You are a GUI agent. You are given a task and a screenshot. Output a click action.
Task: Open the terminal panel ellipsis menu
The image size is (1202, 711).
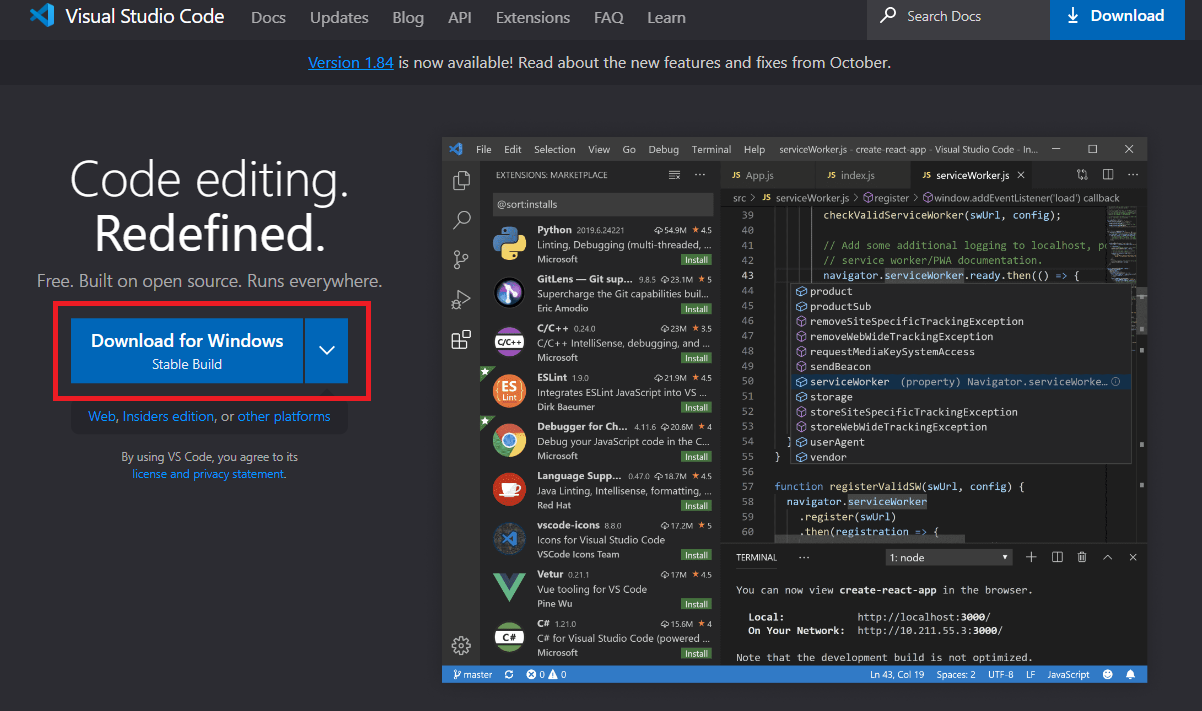pos(804,557)
